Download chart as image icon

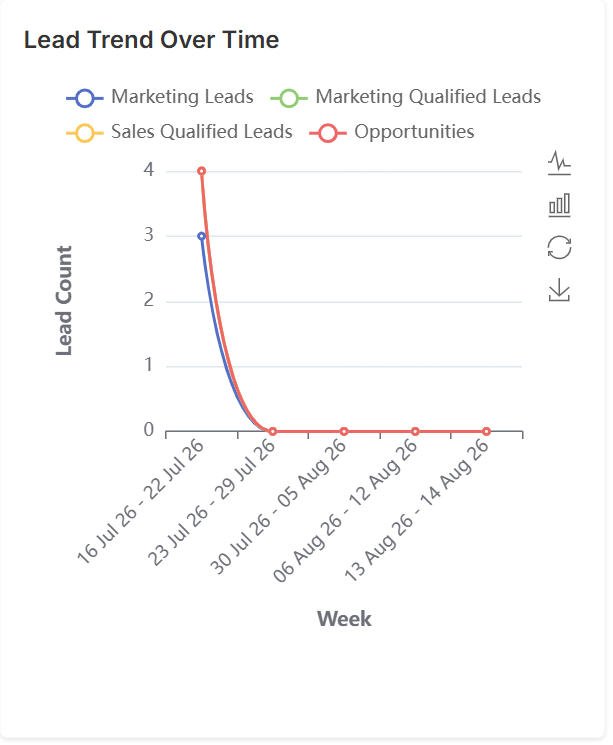coord(559,290)
